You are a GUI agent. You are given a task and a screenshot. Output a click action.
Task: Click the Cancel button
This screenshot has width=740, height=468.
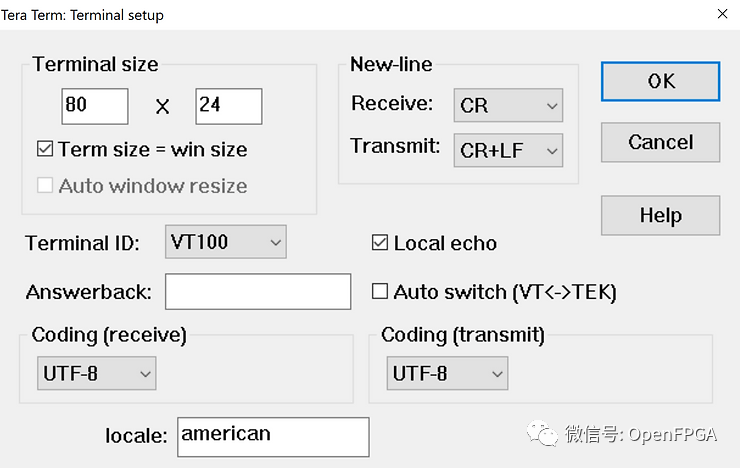[x=660, y=143]
